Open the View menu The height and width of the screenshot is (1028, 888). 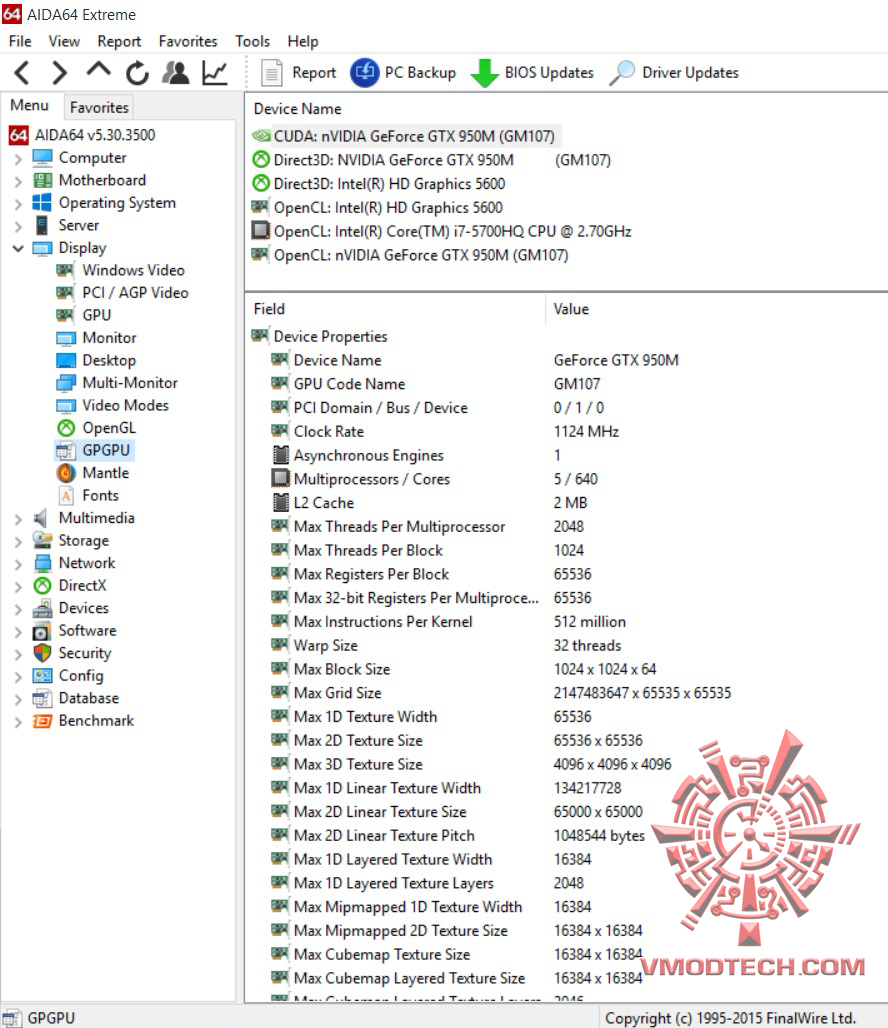pos(64,41)
